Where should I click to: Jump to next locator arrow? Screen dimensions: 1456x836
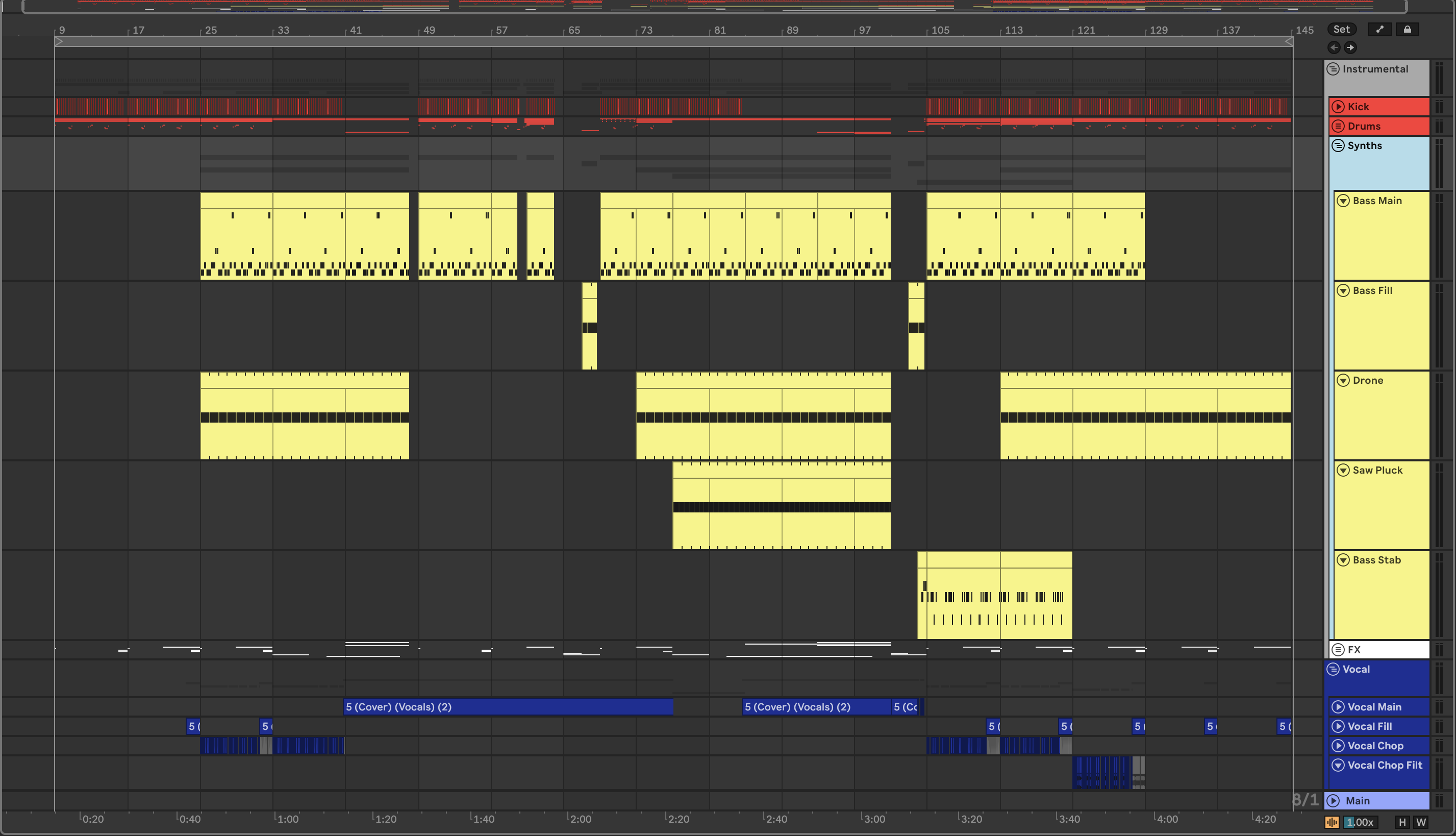pos(1350,47)
